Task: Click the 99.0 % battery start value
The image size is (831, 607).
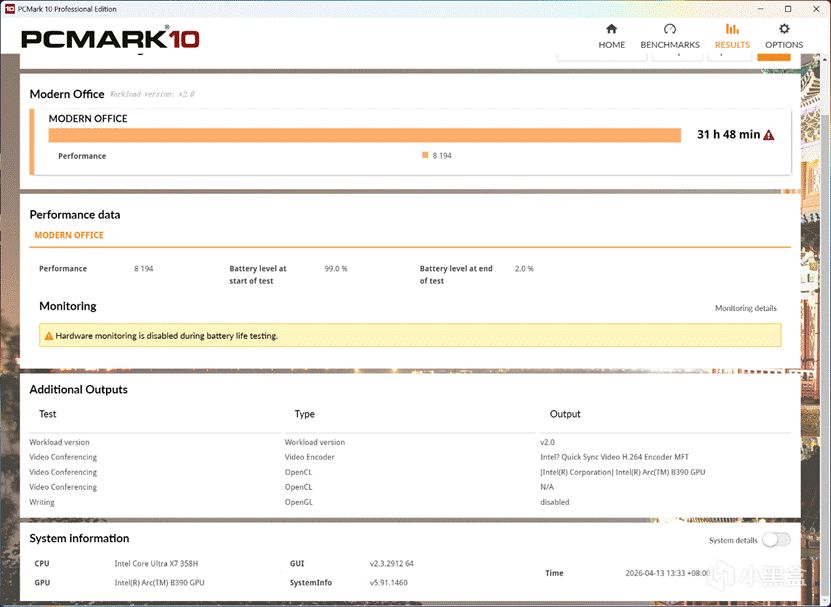Action: tap(335, 269)
